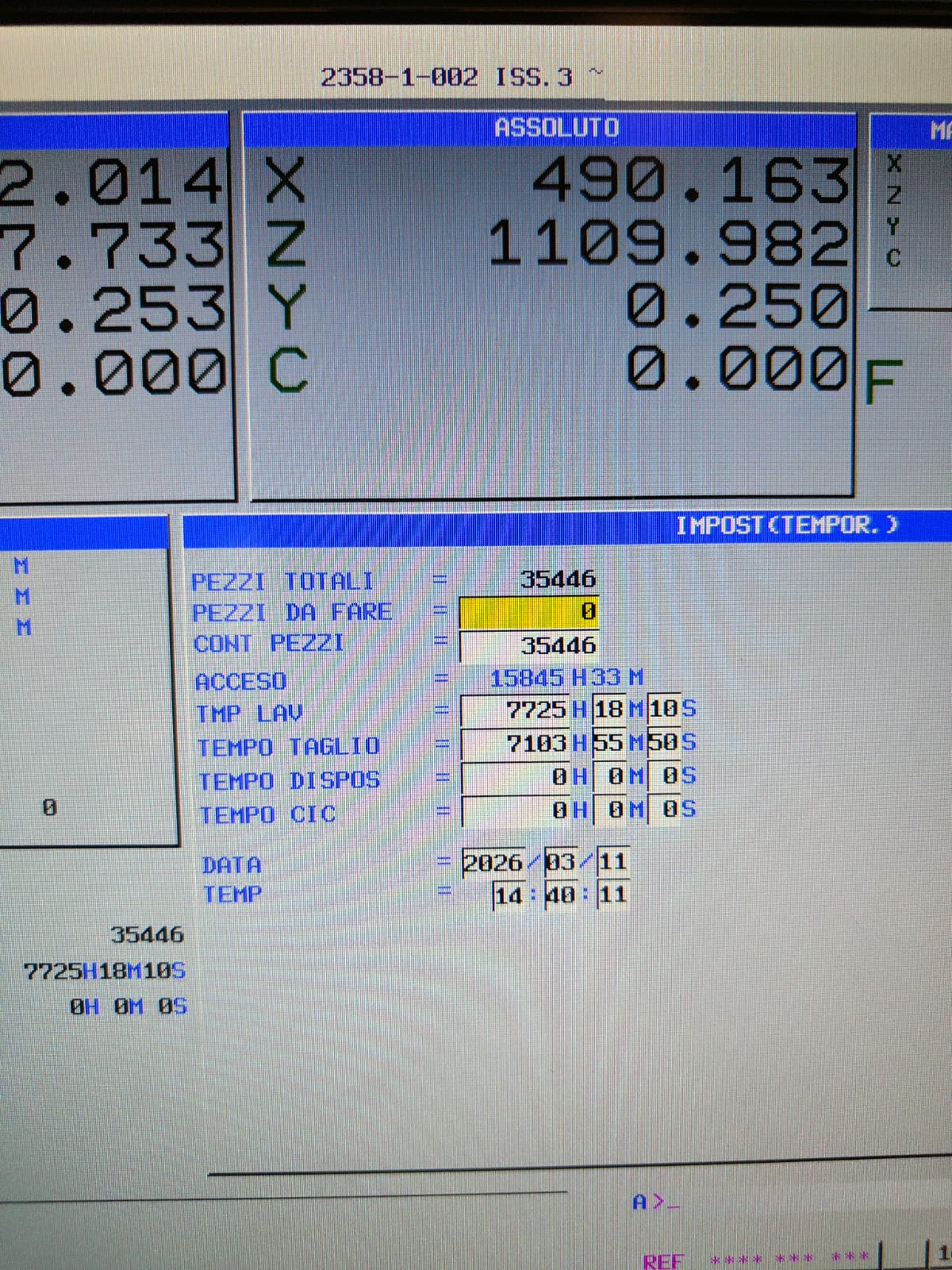Click the IMPOST(TEMPOR.) panel header
Viewport: 952px width, 1270px height.
[x=785, y=525]
